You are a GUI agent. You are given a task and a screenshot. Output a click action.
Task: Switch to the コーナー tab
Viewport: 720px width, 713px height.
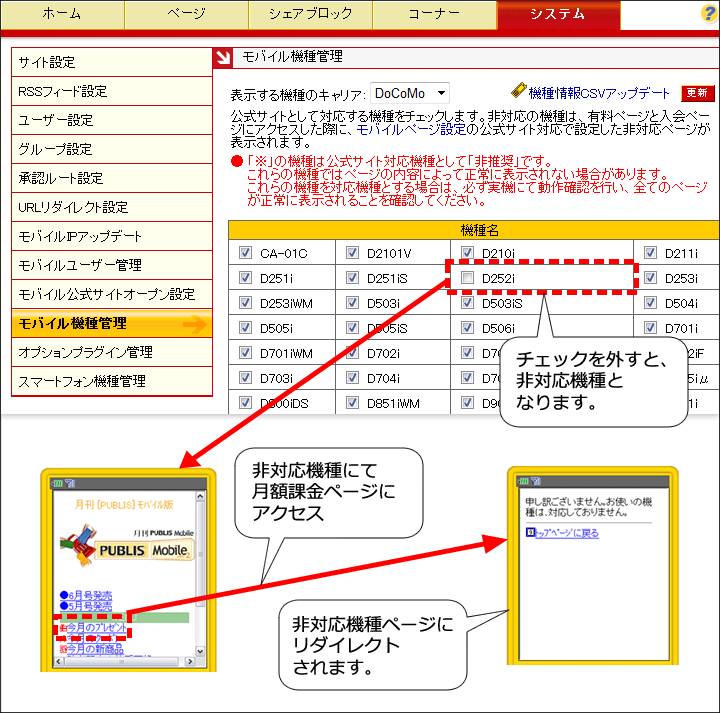434,14
